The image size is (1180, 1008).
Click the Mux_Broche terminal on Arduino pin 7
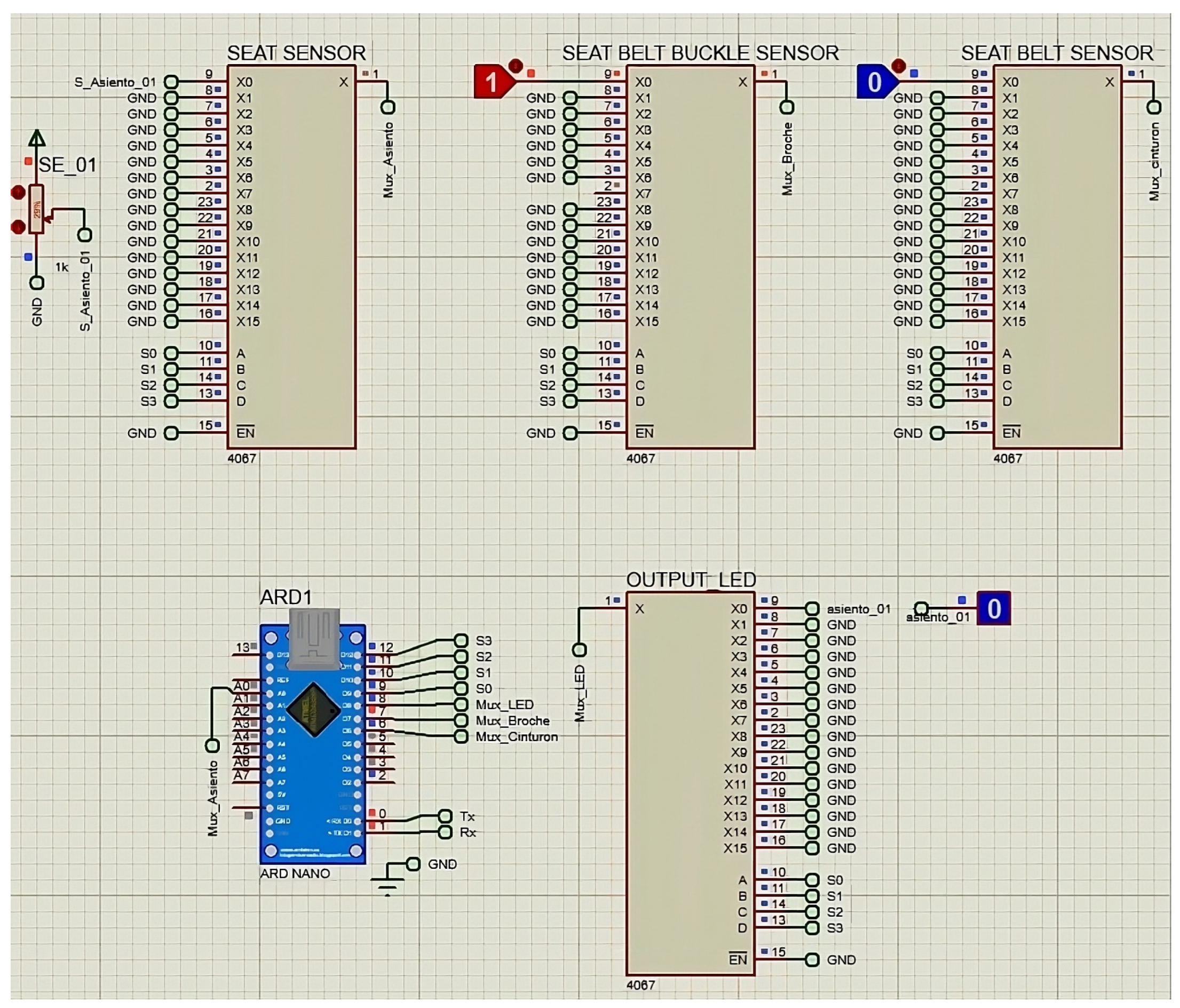click(461, 720)
